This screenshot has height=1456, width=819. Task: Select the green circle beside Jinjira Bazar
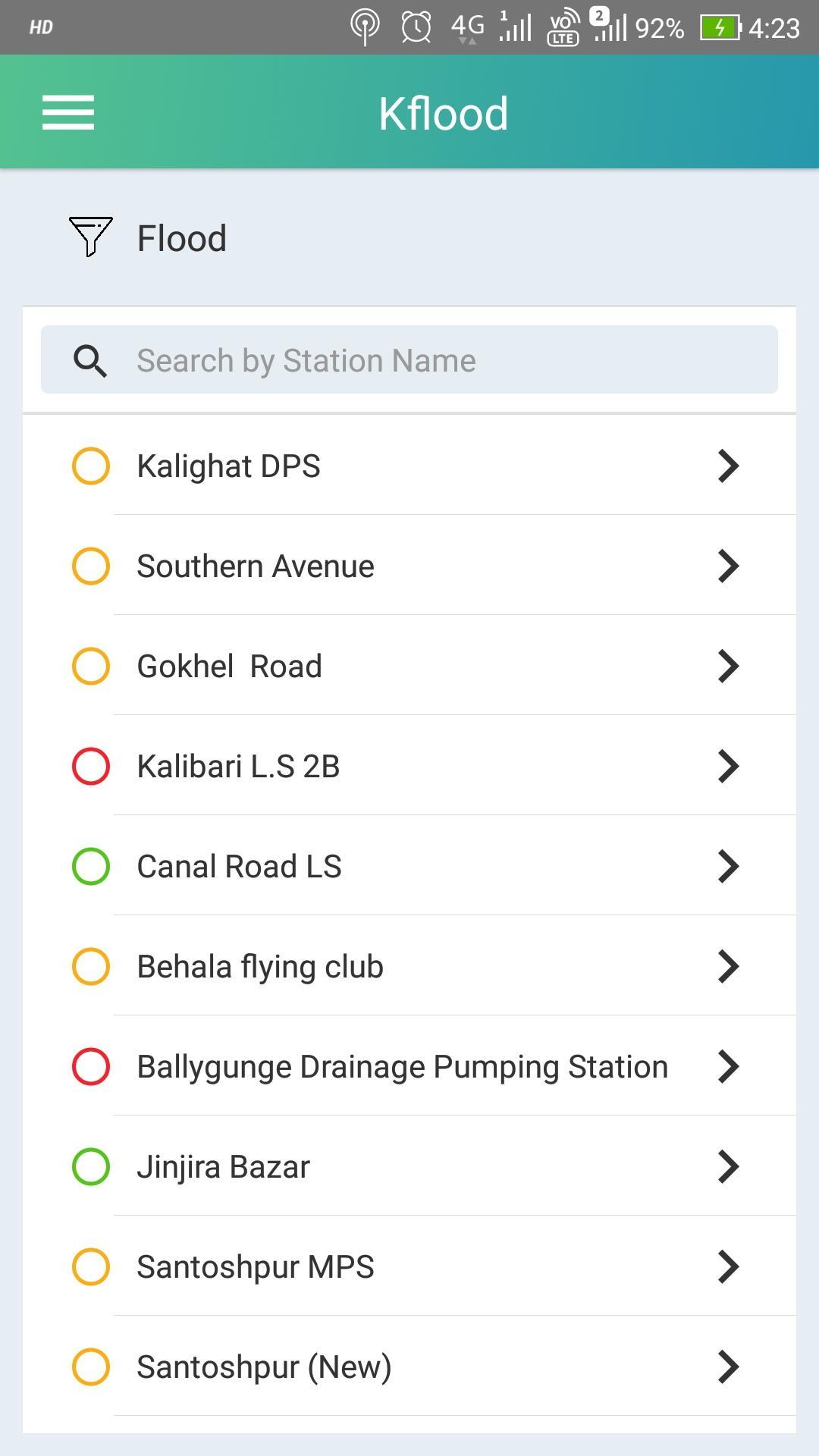pos(91,1166)
